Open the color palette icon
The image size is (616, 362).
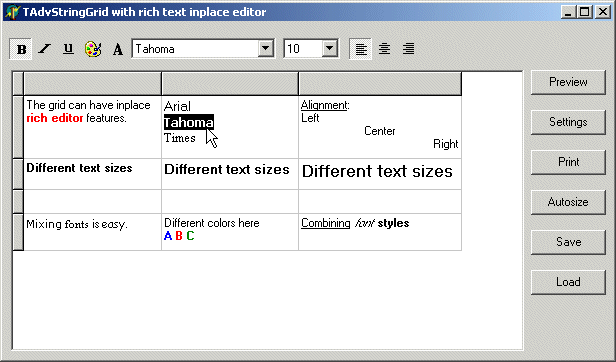[x=93, y=49]
